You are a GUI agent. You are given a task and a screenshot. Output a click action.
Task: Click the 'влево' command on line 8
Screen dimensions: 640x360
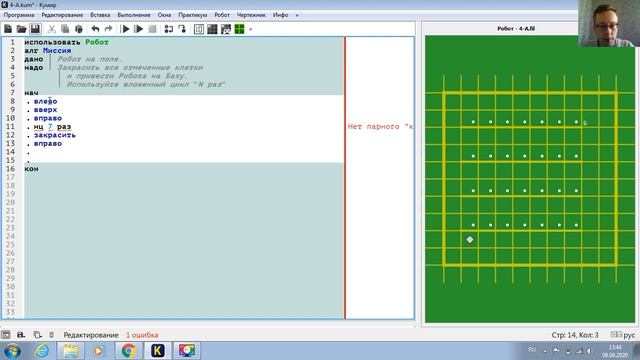(x=45, y=101)
